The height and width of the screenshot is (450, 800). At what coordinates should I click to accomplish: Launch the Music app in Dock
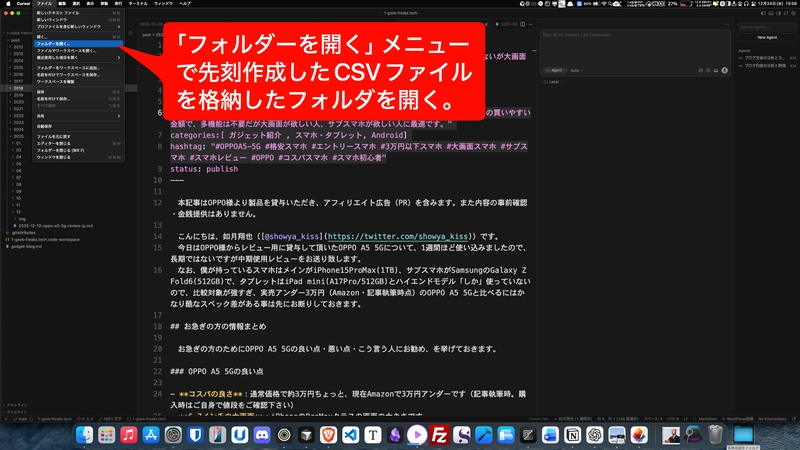click(129, 435)
